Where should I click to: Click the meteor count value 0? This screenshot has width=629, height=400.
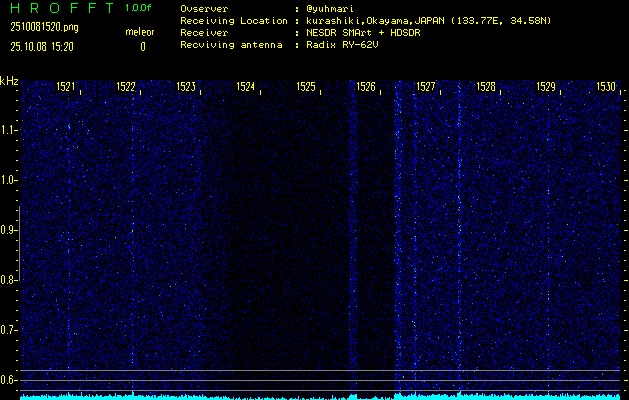(x=143, y=47)
